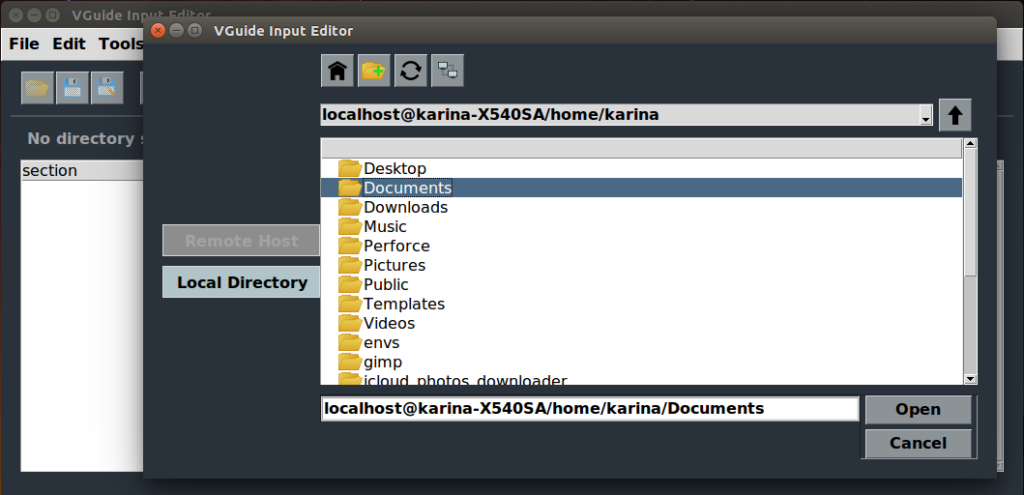Refresh the directory listing
The image size is (1024, 495).
click(x=411, y=71)
